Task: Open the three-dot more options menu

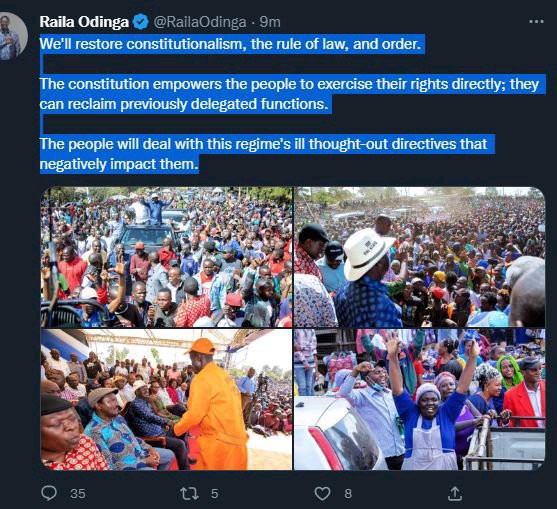Action: click(536, 22)
